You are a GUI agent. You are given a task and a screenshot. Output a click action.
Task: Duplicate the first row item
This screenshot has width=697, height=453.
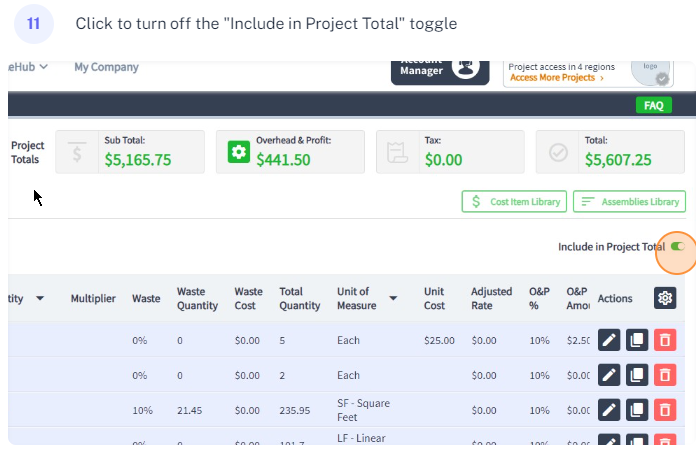636,340
